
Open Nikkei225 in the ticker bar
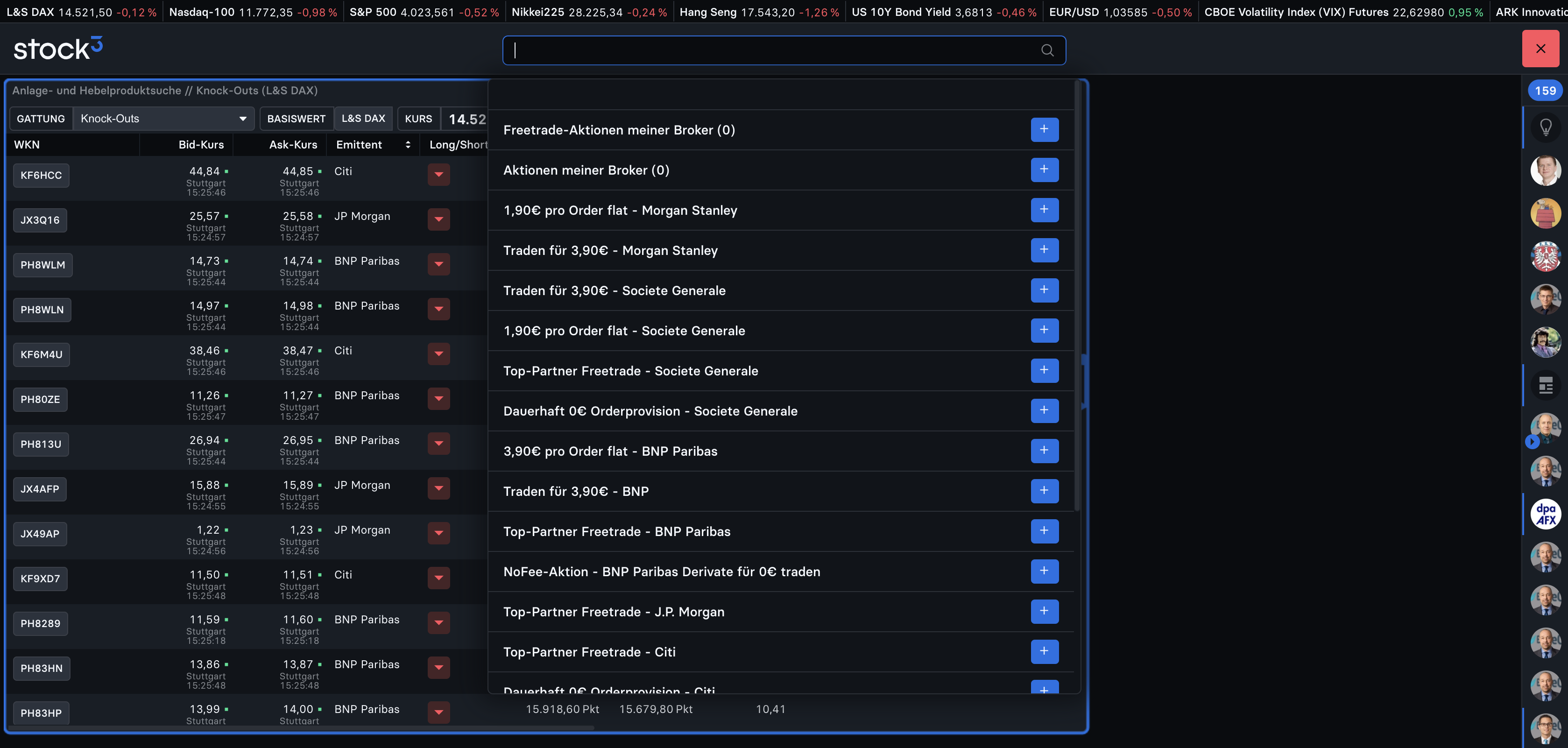589,12
